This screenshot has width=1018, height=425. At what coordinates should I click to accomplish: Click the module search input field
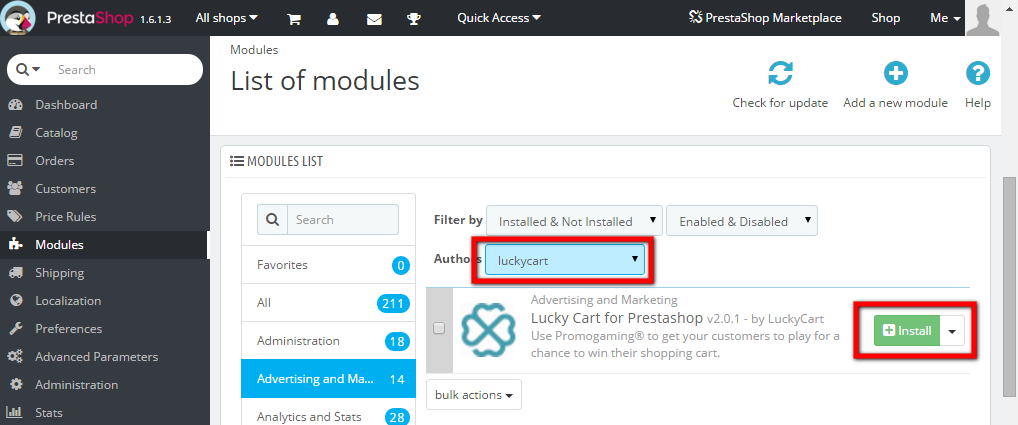pos(342,220)
